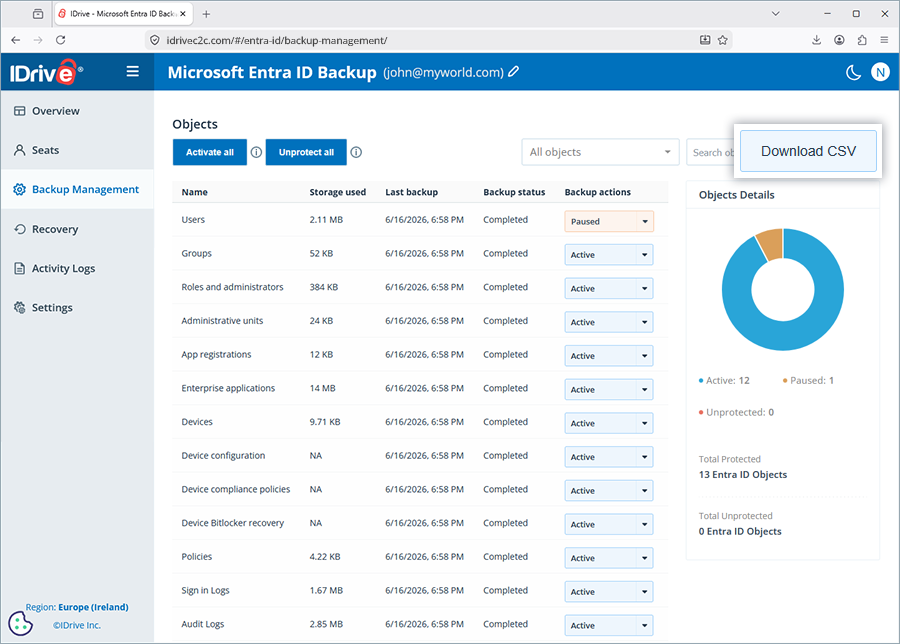Click Storage used column header

[x=338, y=192]
